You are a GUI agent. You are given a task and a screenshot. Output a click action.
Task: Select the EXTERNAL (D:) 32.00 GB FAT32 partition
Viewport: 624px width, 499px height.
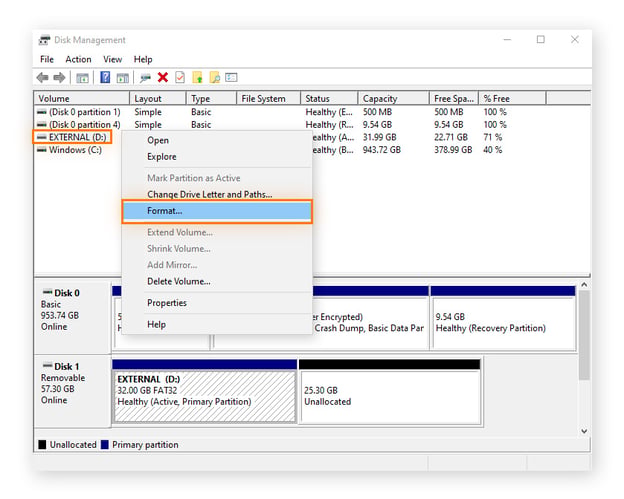205,392
